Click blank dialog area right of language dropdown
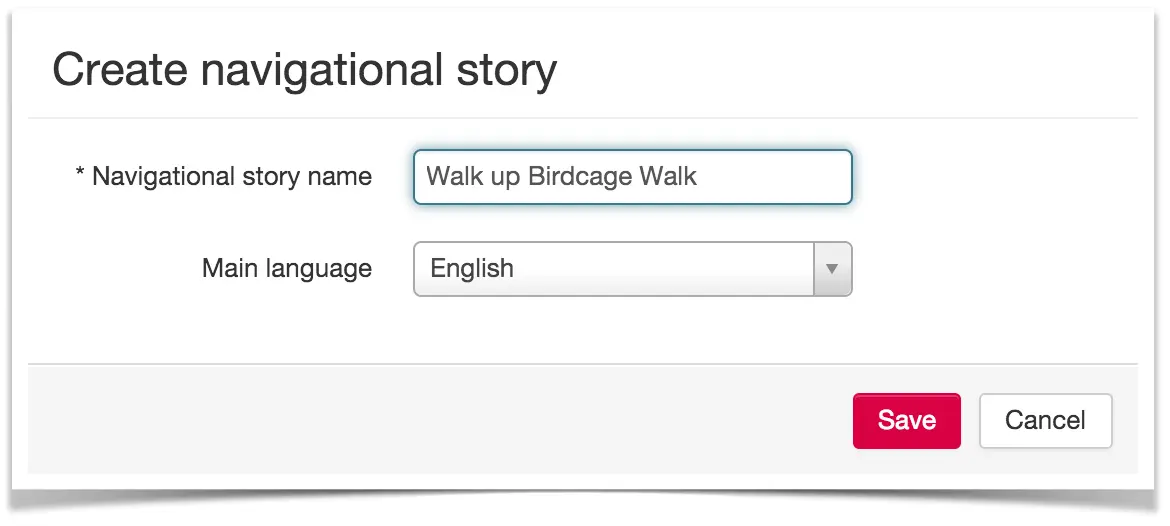 click(992, 269)
